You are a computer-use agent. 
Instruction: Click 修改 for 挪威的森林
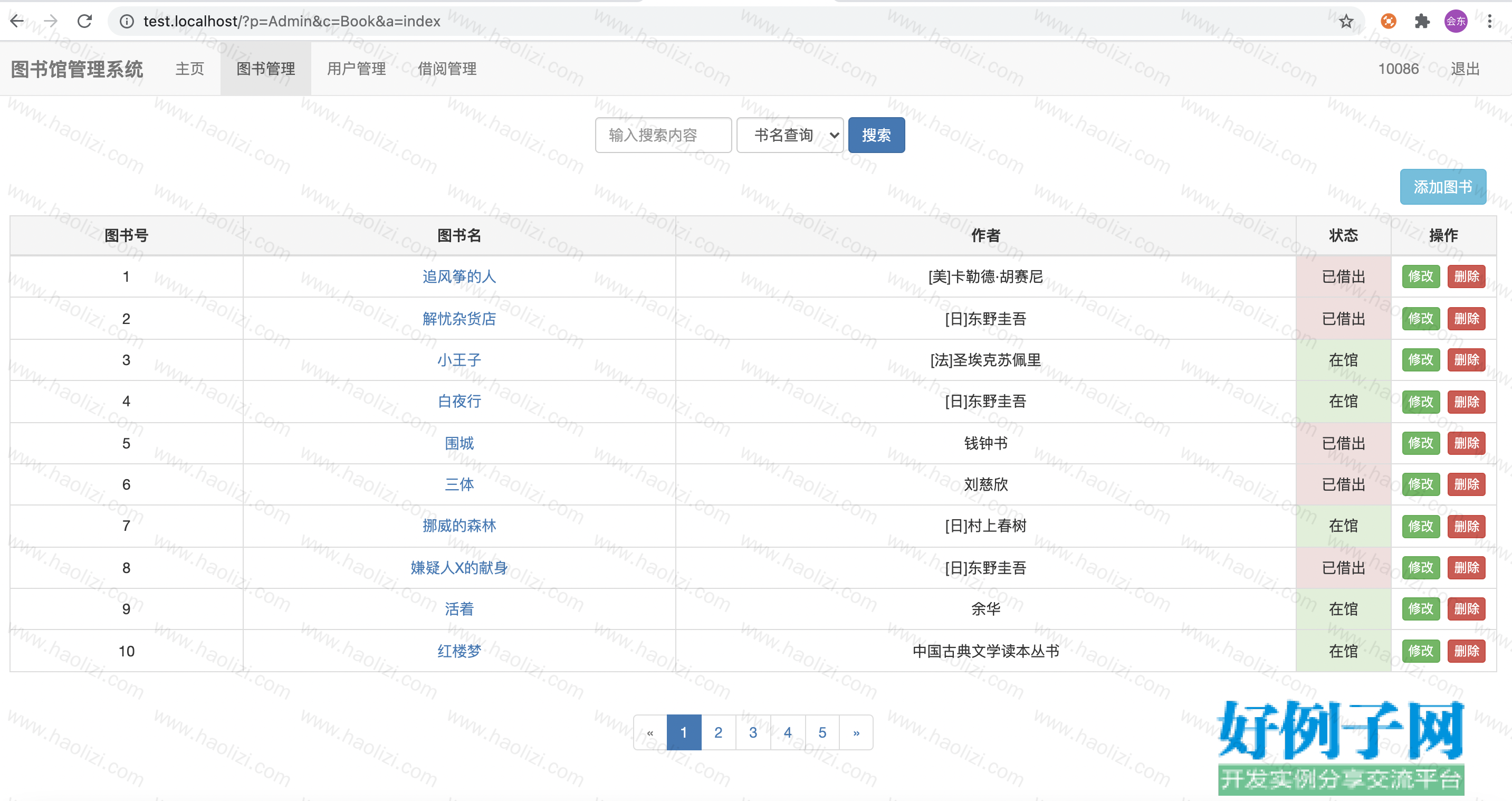(1420, 527)
